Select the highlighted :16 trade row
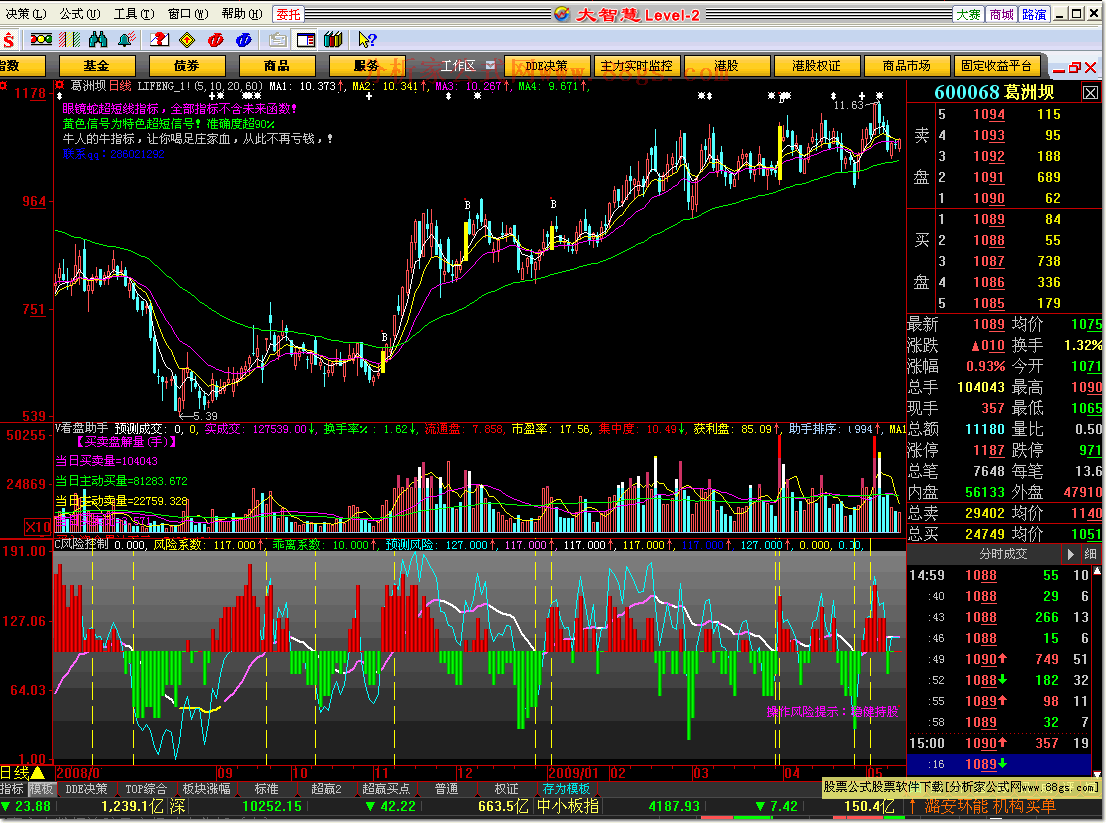Screen dimensions: 1109x825 (999, 765)
